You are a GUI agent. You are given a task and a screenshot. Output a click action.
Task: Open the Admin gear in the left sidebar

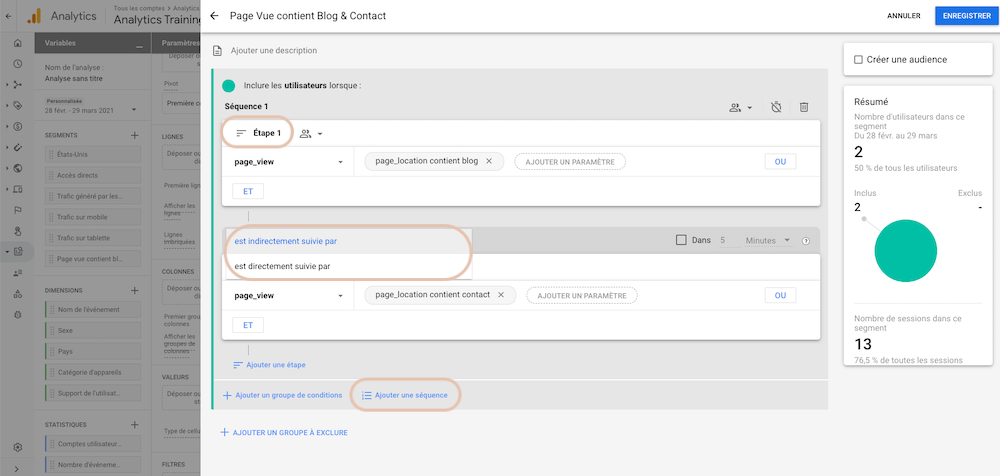coord(18,447)
